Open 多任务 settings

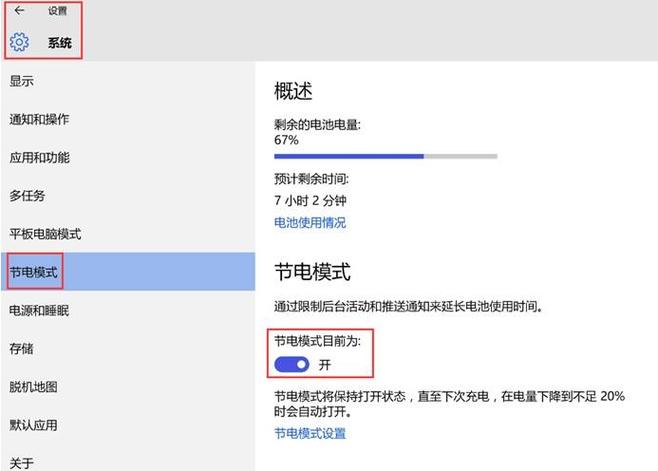click(128, 196)
